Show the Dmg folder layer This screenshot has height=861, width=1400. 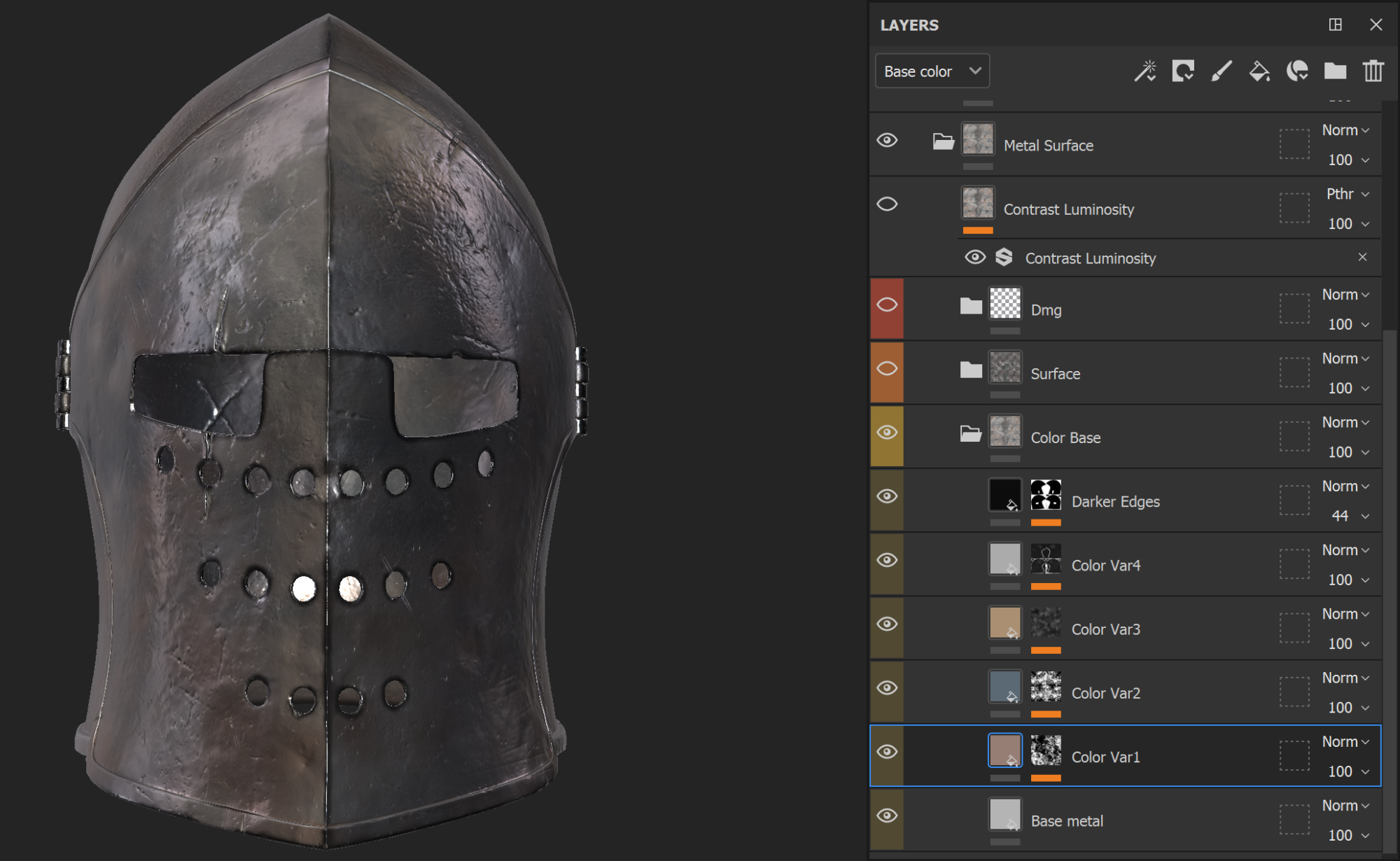tap(887, 305)
